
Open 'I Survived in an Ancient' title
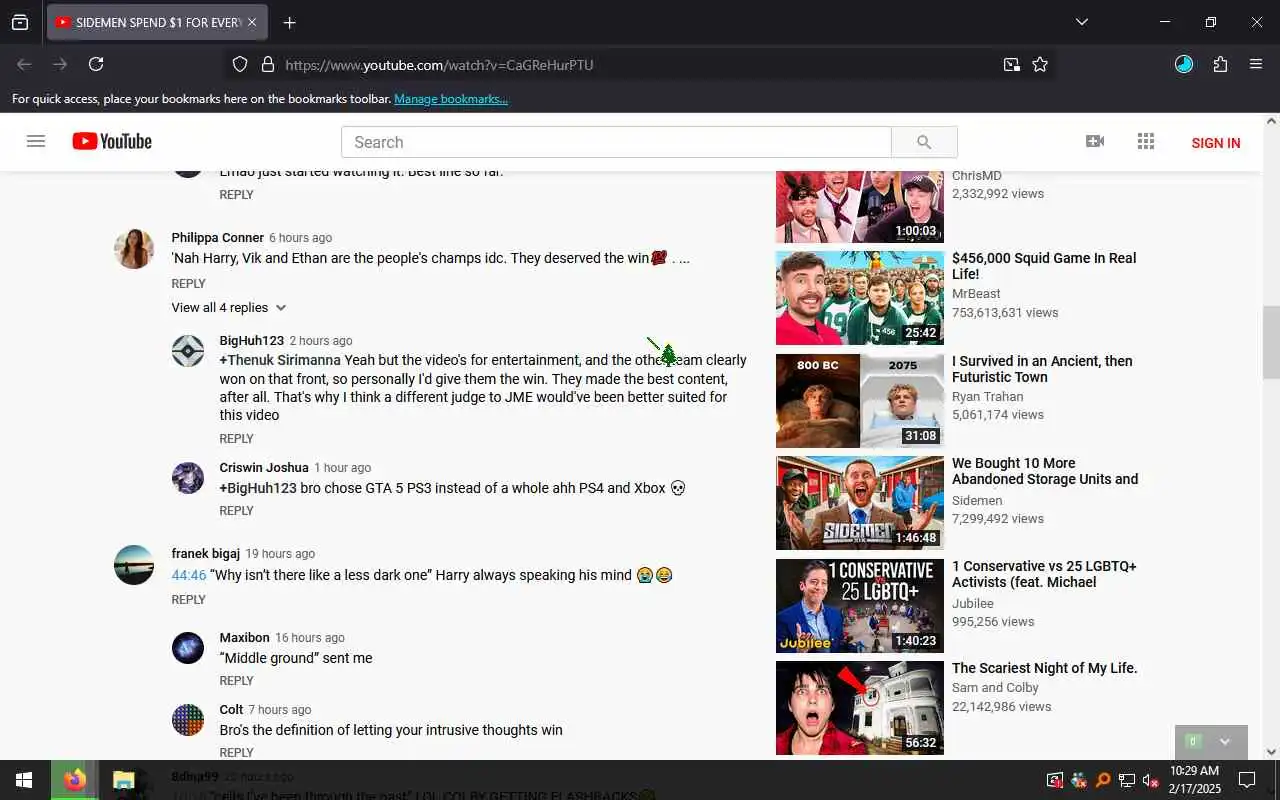(1042, 369)
